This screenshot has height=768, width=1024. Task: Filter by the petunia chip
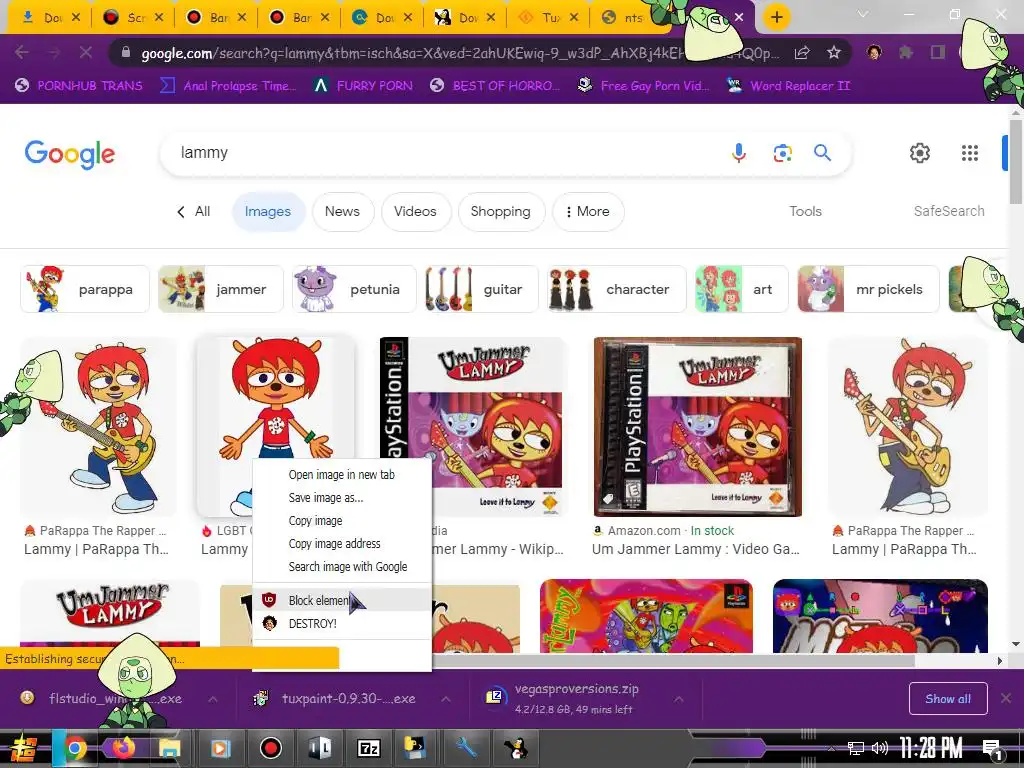[x=354, y=289]
